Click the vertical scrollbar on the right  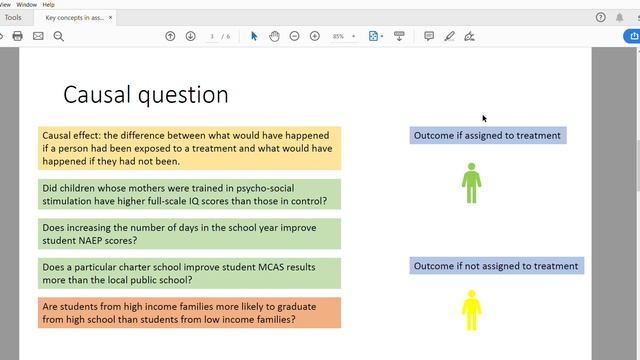tap(638, 165)
